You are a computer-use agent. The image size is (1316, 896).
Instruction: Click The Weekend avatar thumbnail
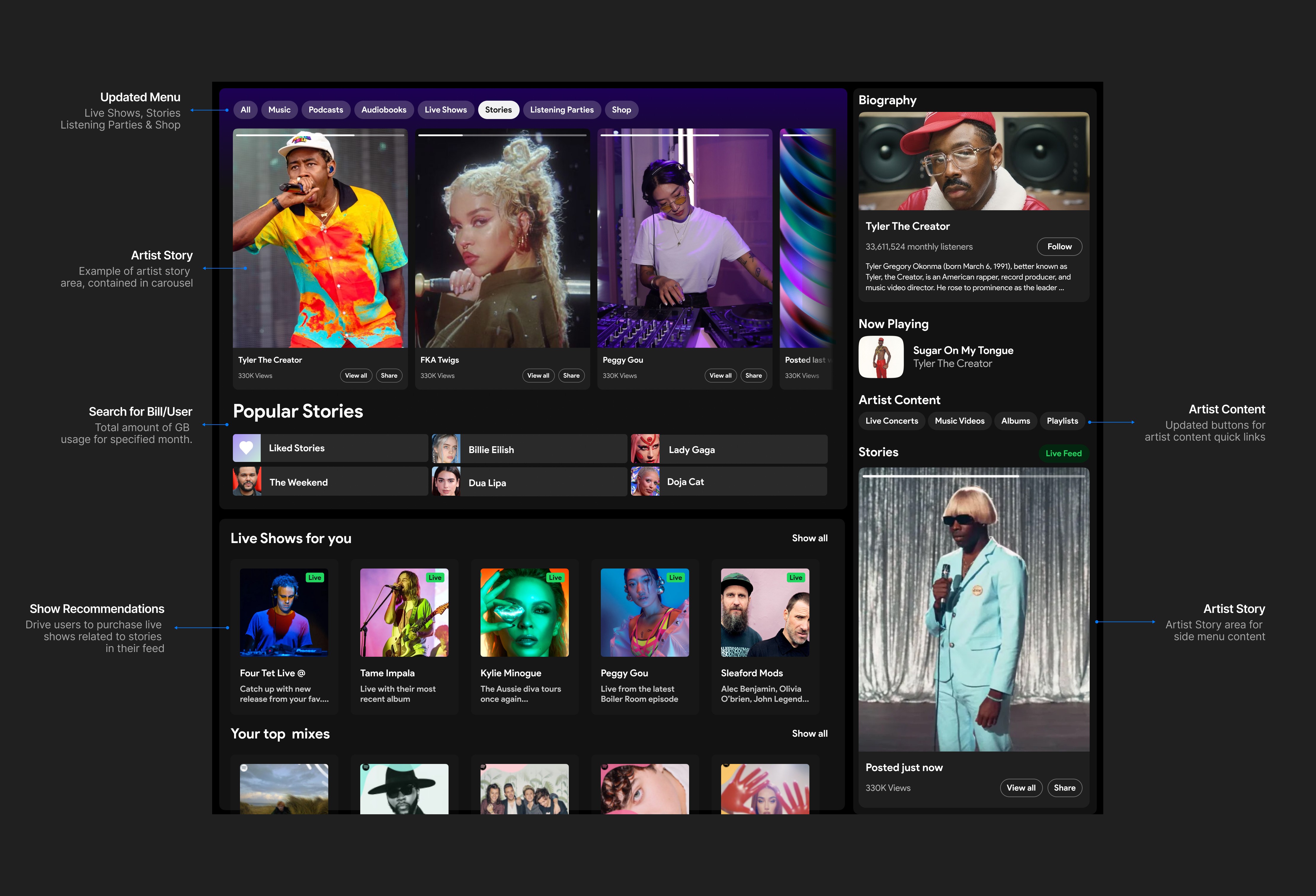click(x=247, y=482)
